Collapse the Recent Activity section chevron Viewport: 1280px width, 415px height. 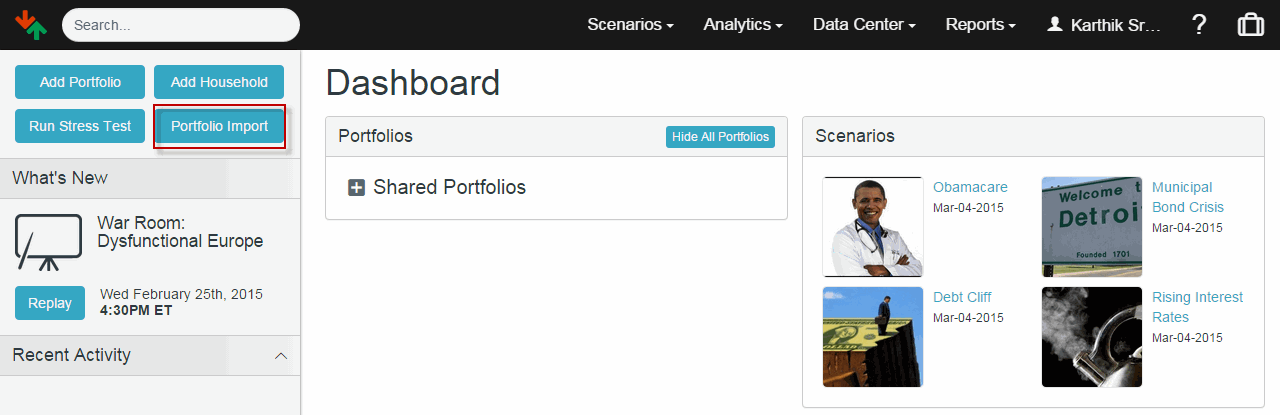pos(281,356)
